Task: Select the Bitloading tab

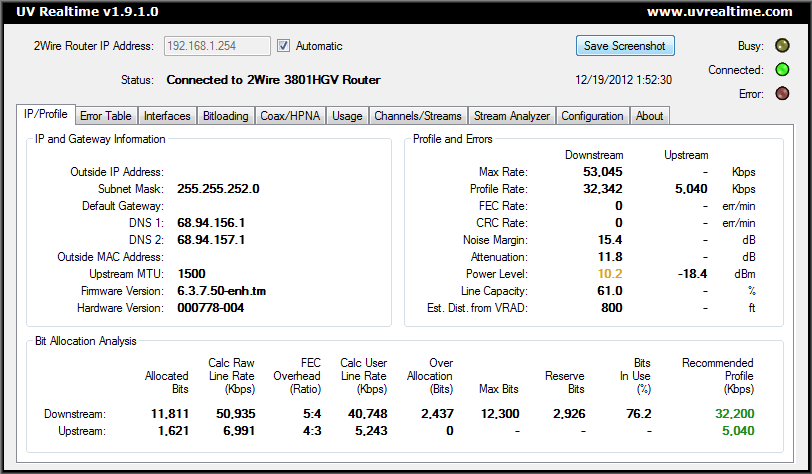Action: 225,116
